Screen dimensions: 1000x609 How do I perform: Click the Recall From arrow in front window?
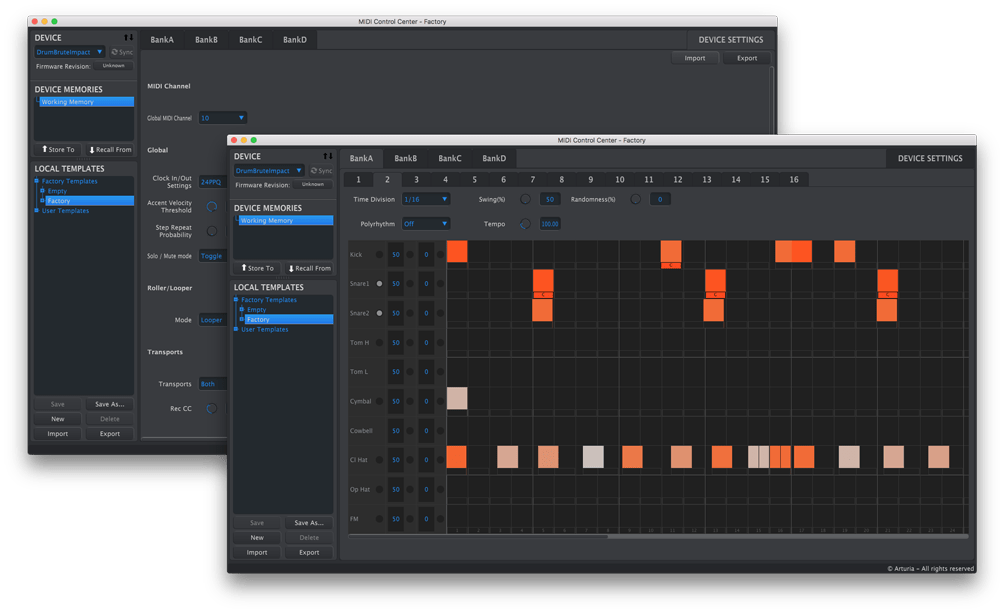(x=291, y=268)
